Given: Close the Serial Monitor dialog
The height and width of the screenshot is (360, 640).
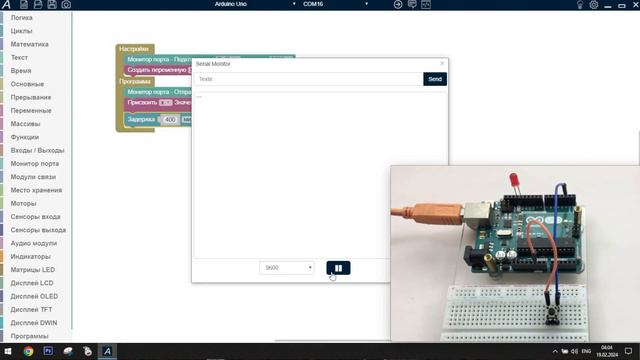Looking at the screenshot, I should pos(442,63).
